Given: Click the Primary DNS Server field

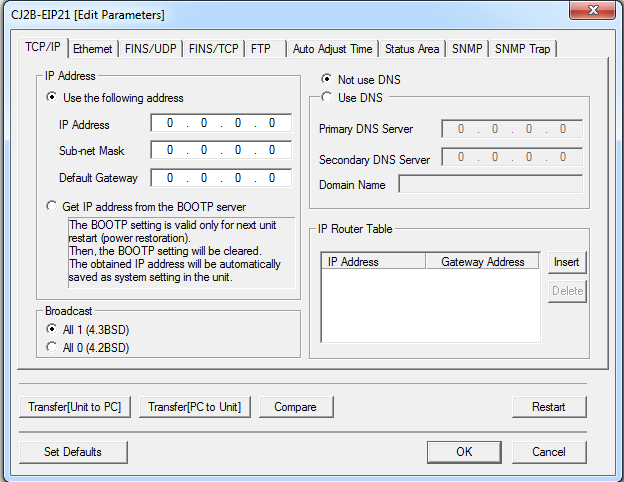Looking at the screenshot, I should pyautogui.click(x=512, y=129).
